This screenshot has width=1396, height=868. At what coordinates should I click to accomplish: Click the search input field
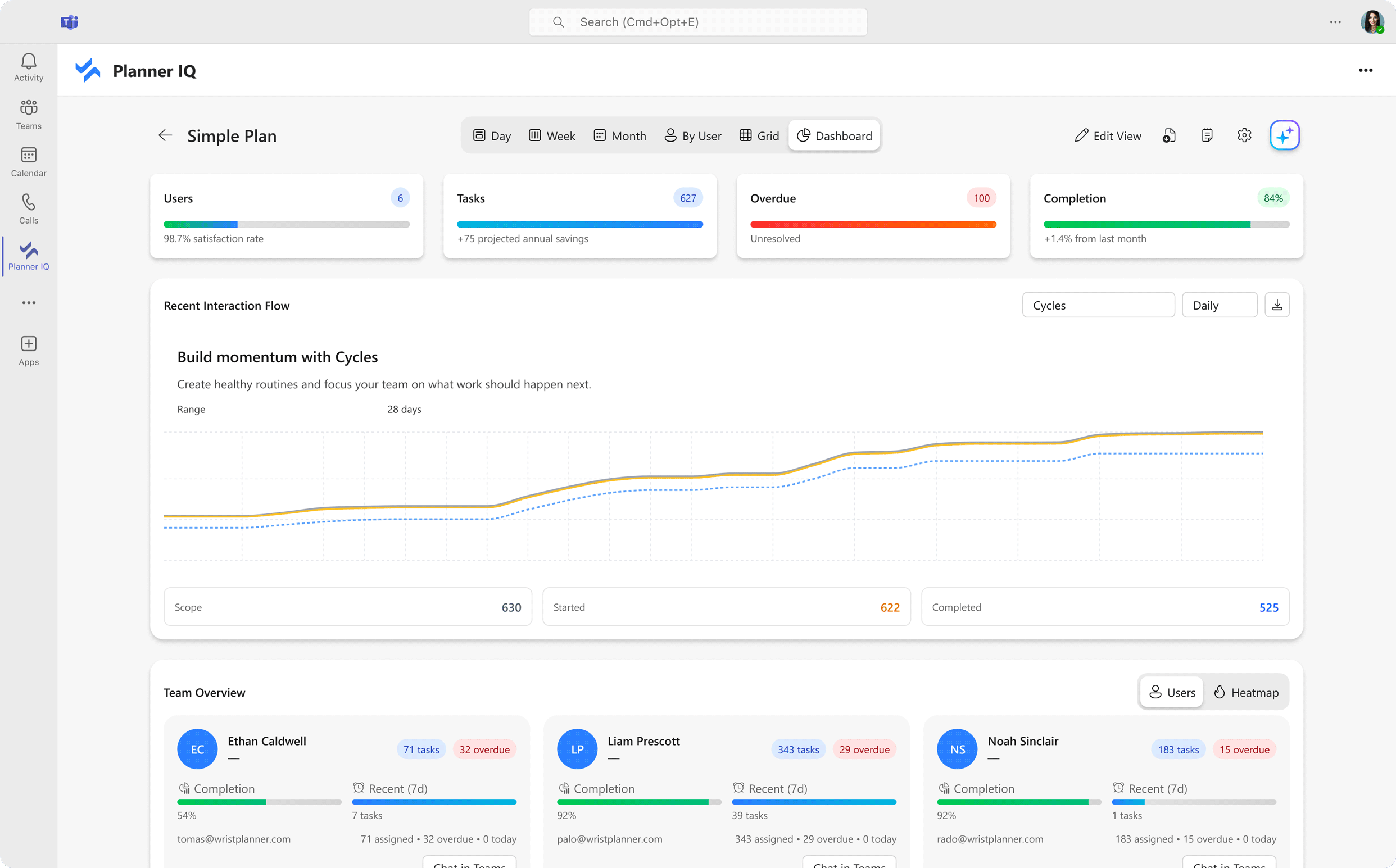pos(697,22)
